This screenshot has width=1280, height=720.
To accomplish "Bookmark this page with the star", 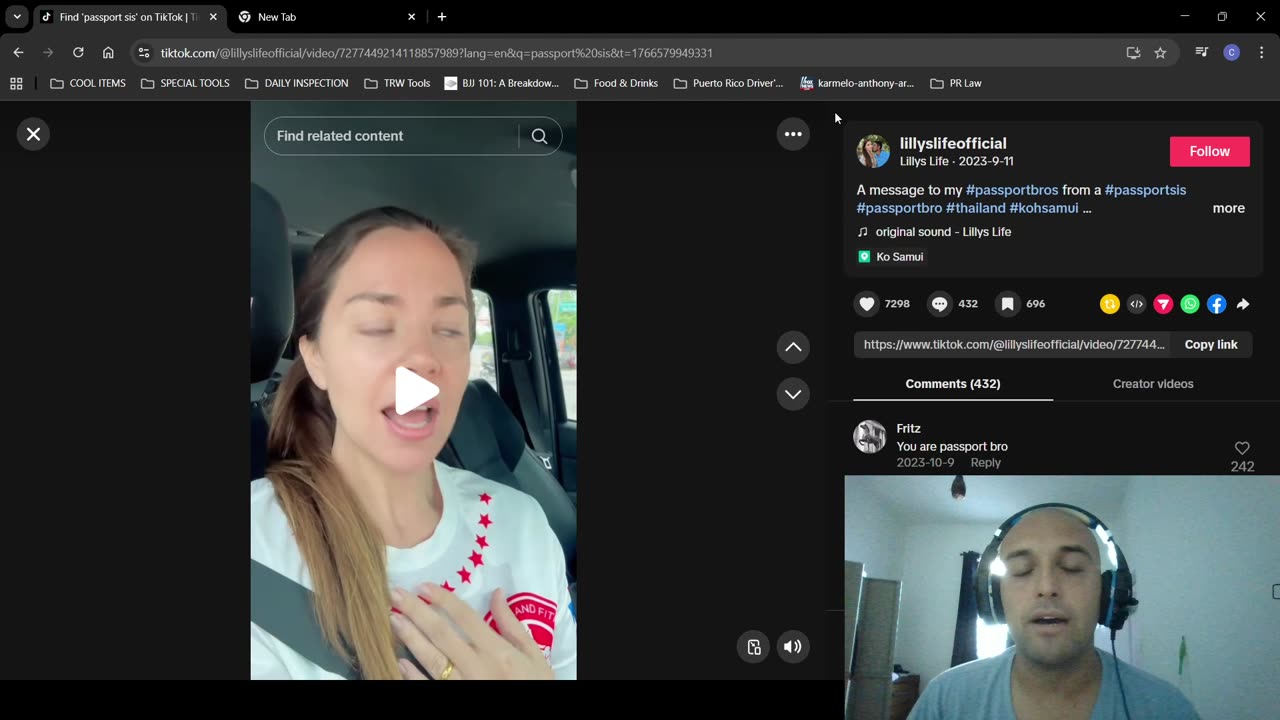I will pos(1160,53).
